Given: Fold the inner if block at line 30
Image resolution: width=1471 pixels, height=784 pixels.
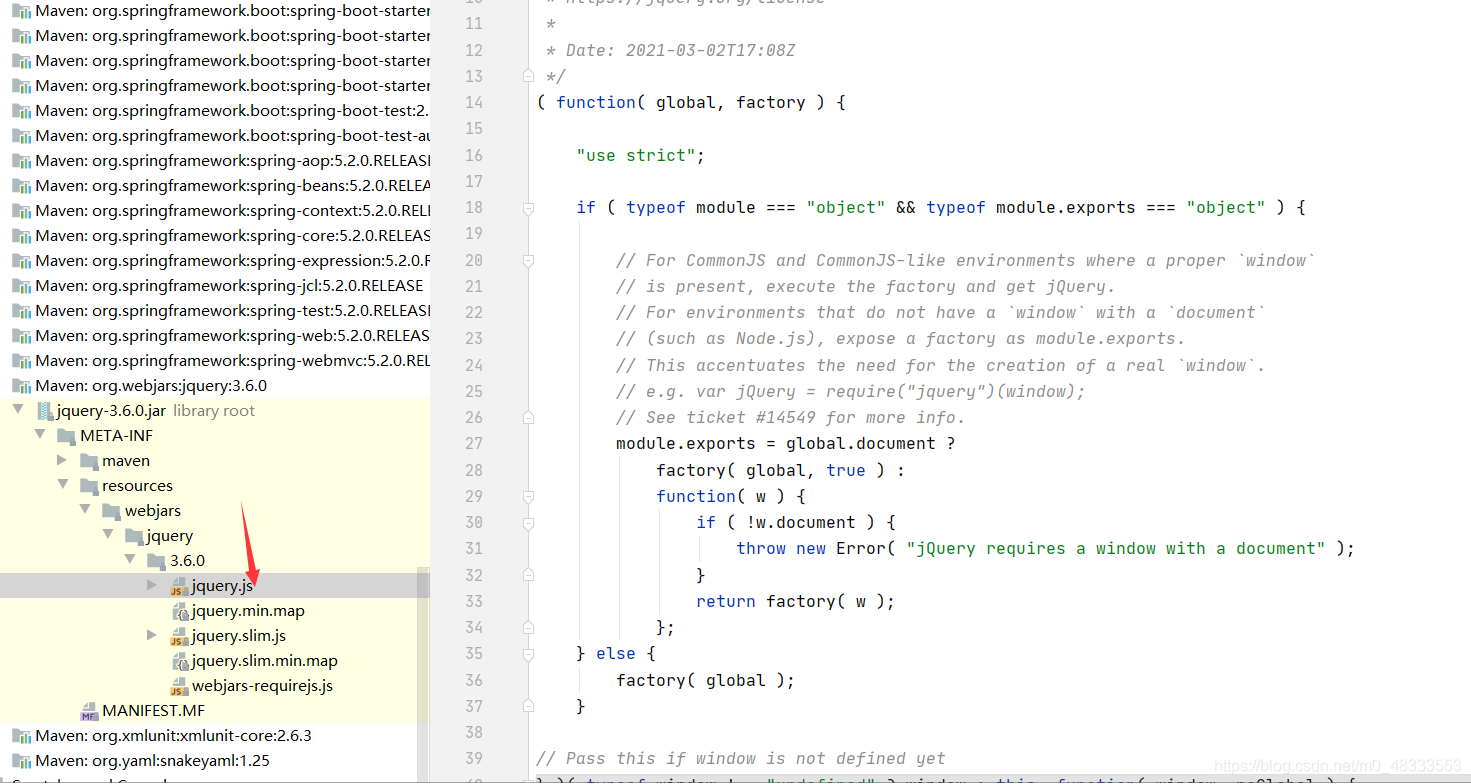Looking at the screenshot, I should 528,522.
